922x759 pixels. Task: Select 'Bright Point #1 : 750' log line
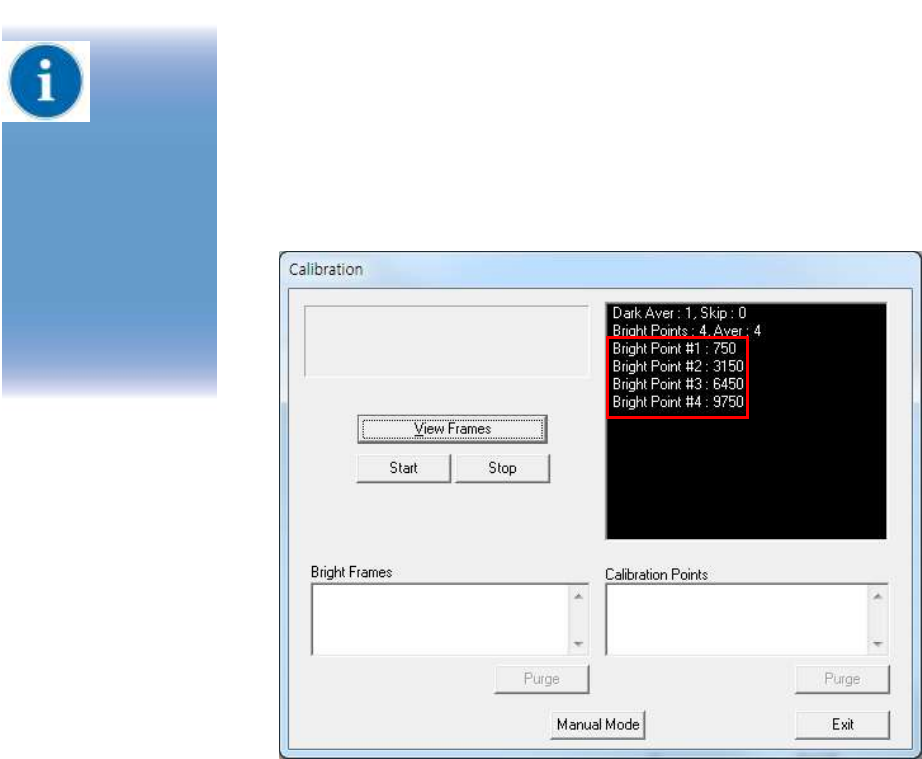674,349
